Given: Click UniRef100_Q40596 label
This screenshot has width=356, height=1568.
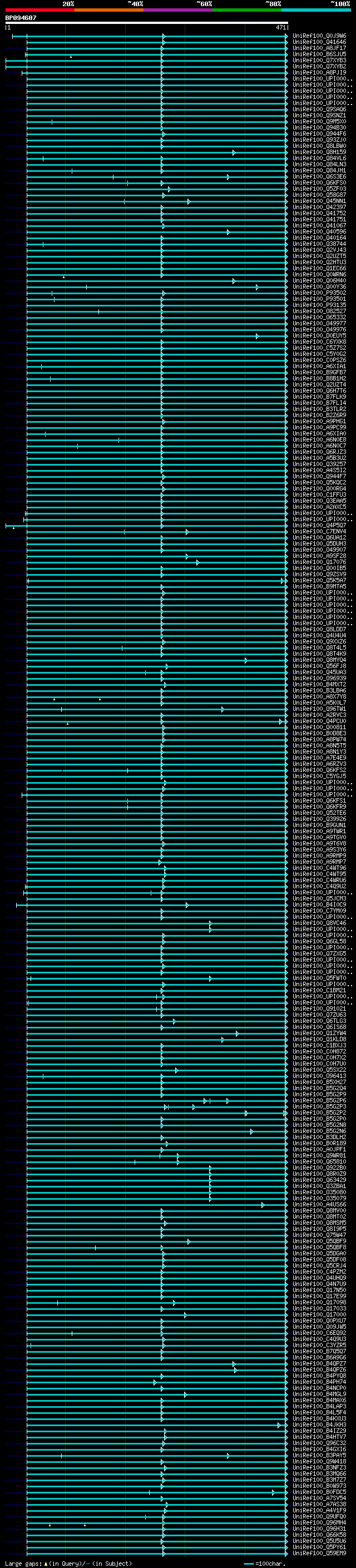Looking at the screenshot, I should point(319,232).
